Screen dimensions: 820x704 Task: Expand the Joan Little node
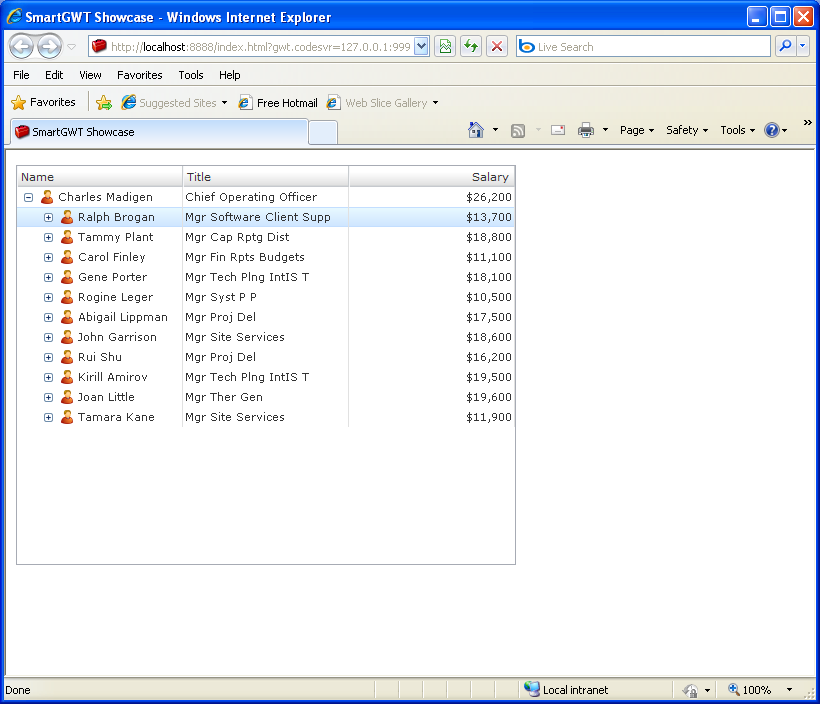49,398
